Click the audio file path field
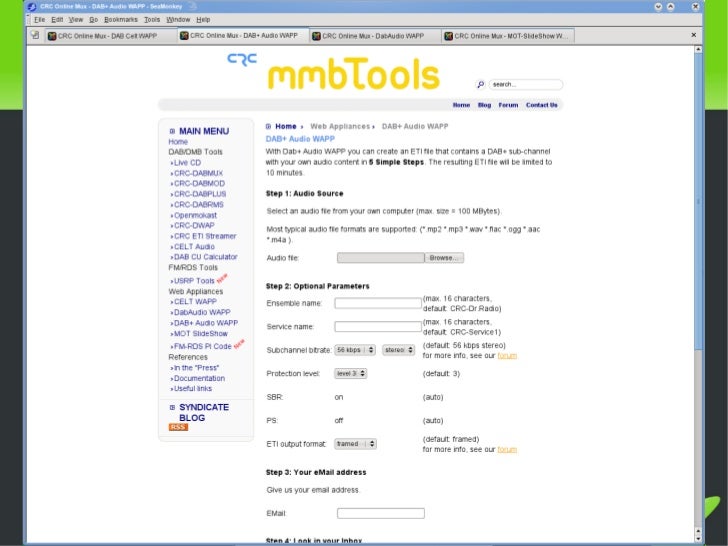 [381, 258]
